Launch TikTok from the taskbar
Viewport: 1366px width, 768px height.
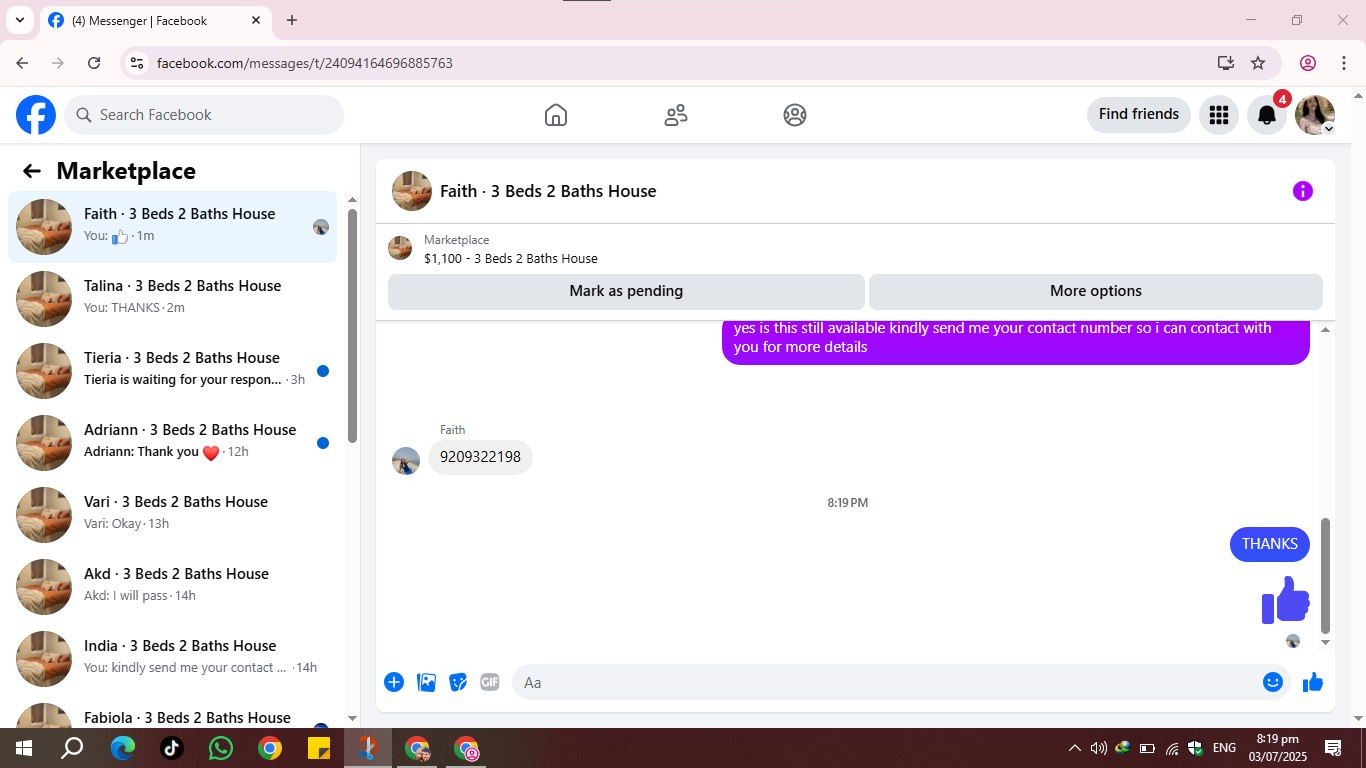[x=171, y=748]
